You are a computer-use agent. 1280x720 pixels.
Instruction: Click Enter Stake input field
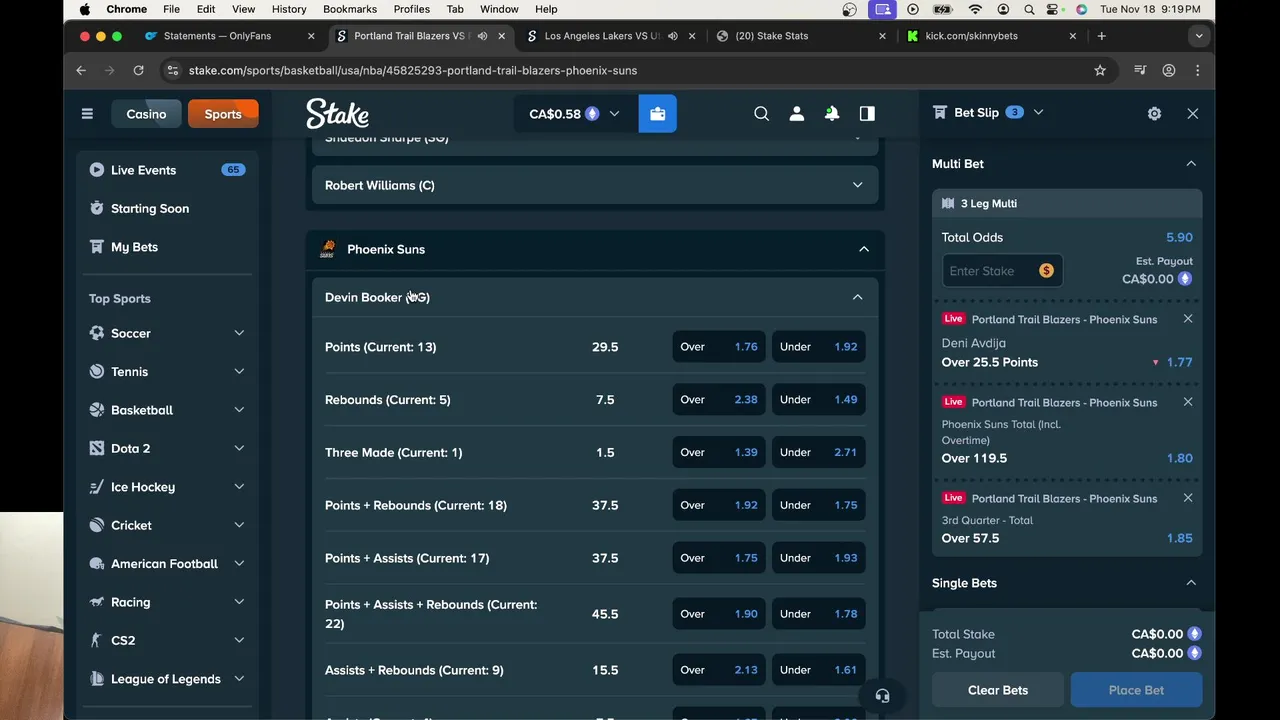pos(1001,271)
